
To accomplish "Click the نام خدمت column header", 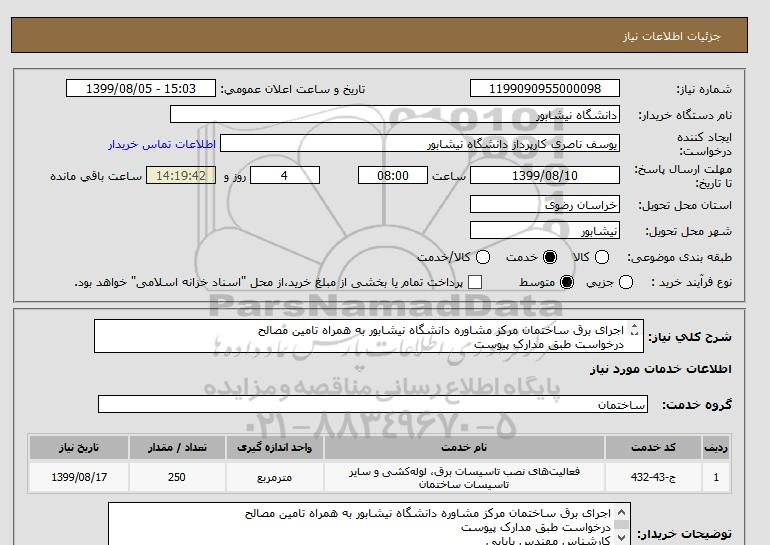I will [464, 447].
